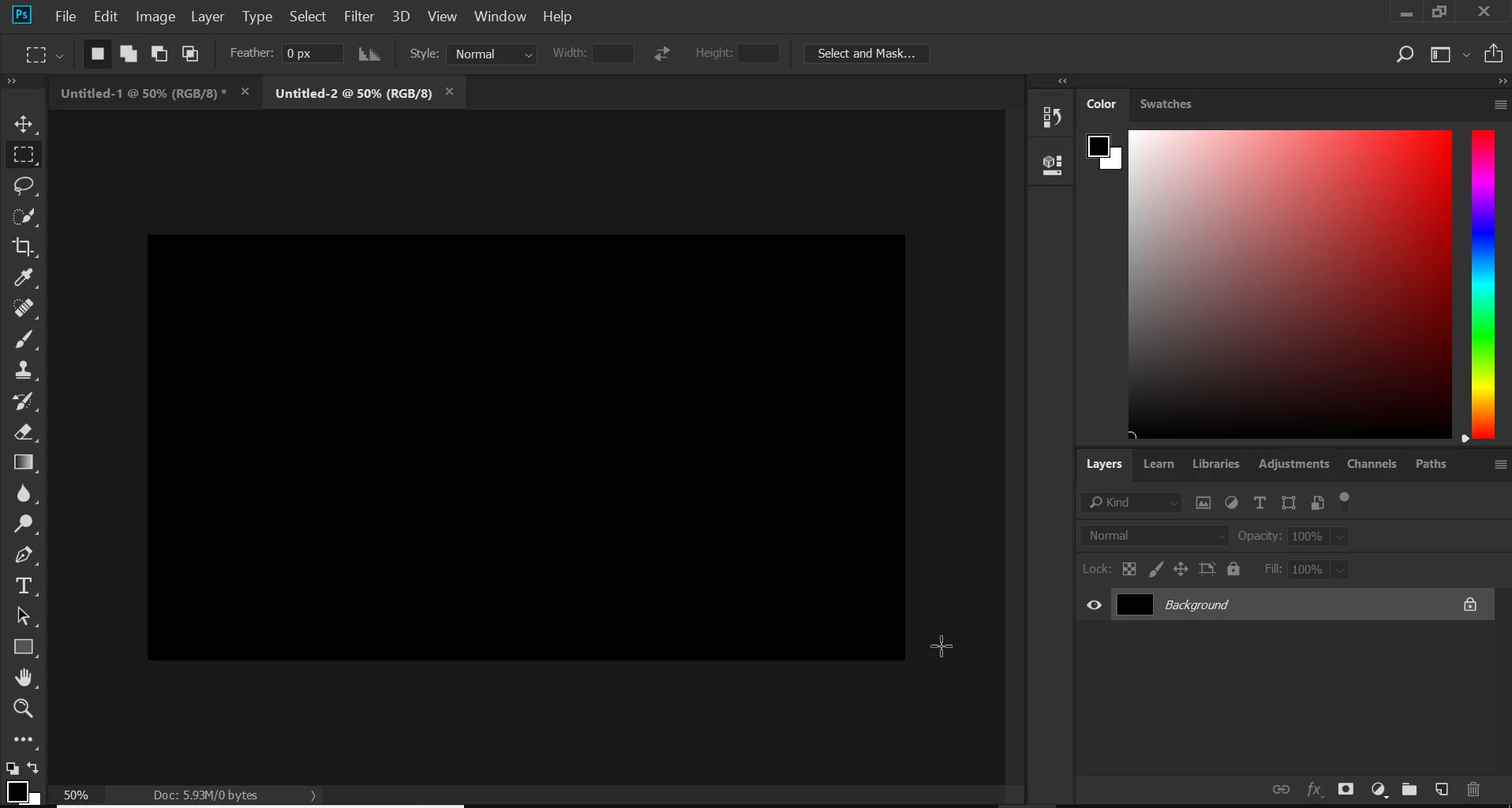Screen dimensions: 1512x808
Task: Select the Eraser tool
Action: pos(24,432)
